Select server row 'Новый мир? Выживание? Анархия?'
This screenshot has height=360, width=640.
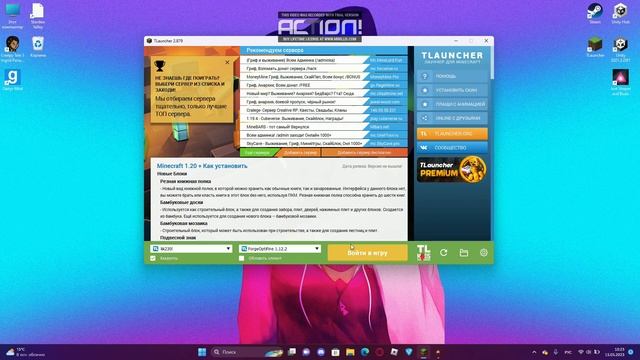(324, 93)
